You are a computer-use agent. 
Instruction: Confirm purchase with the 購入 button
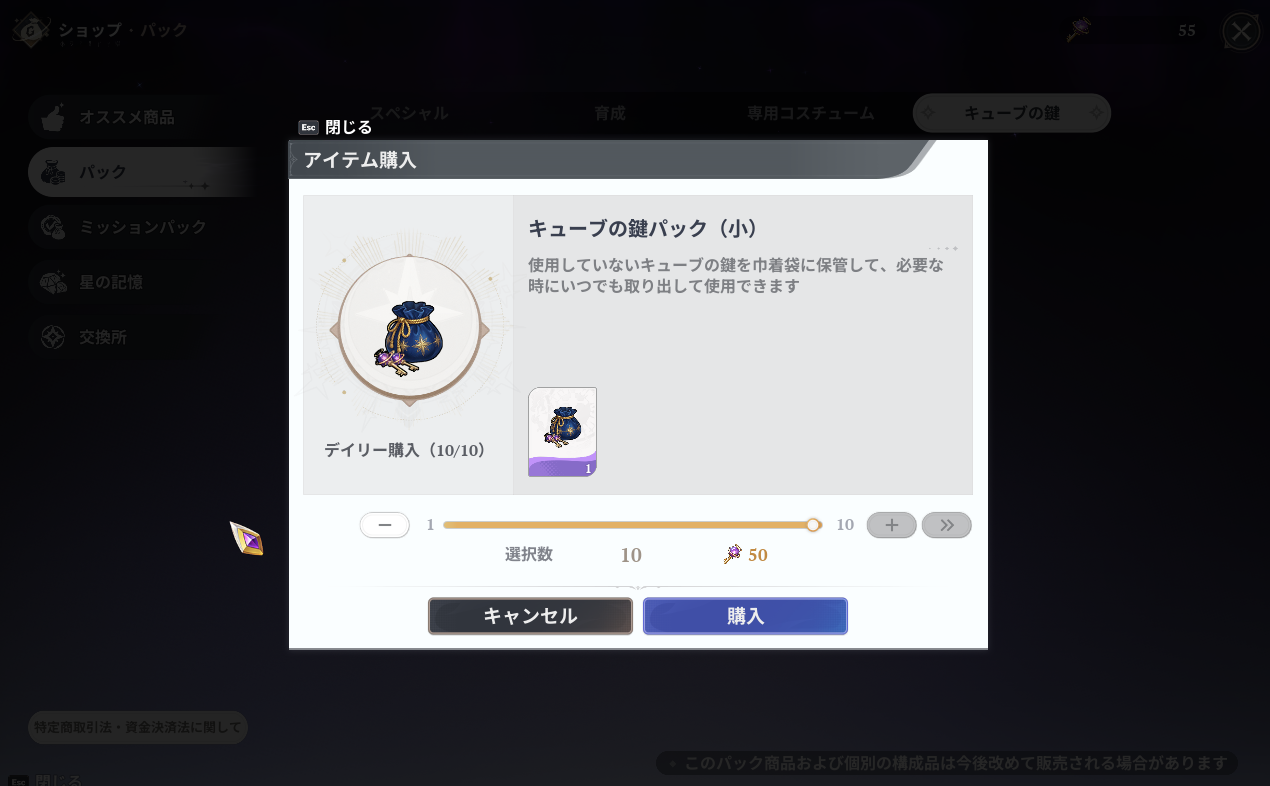(745, 616)
